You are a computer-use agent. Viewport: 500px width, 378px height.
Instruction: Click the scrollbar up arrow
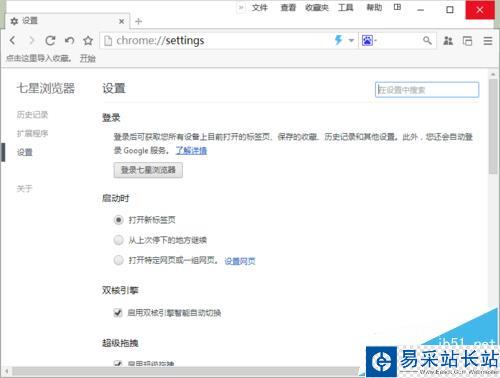point(493,73)
